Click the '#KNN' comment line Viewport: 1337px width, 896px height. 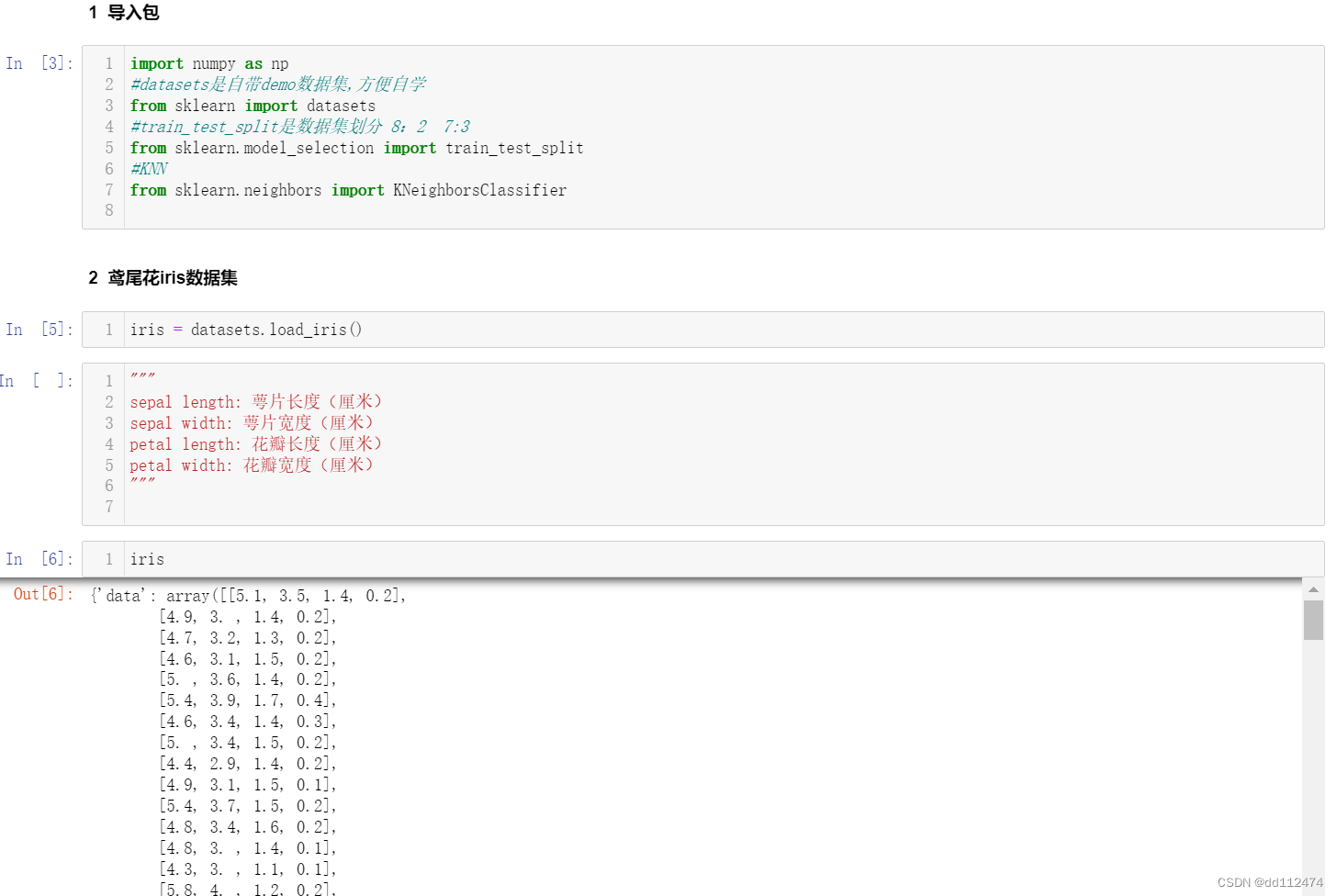pos(149,169)
